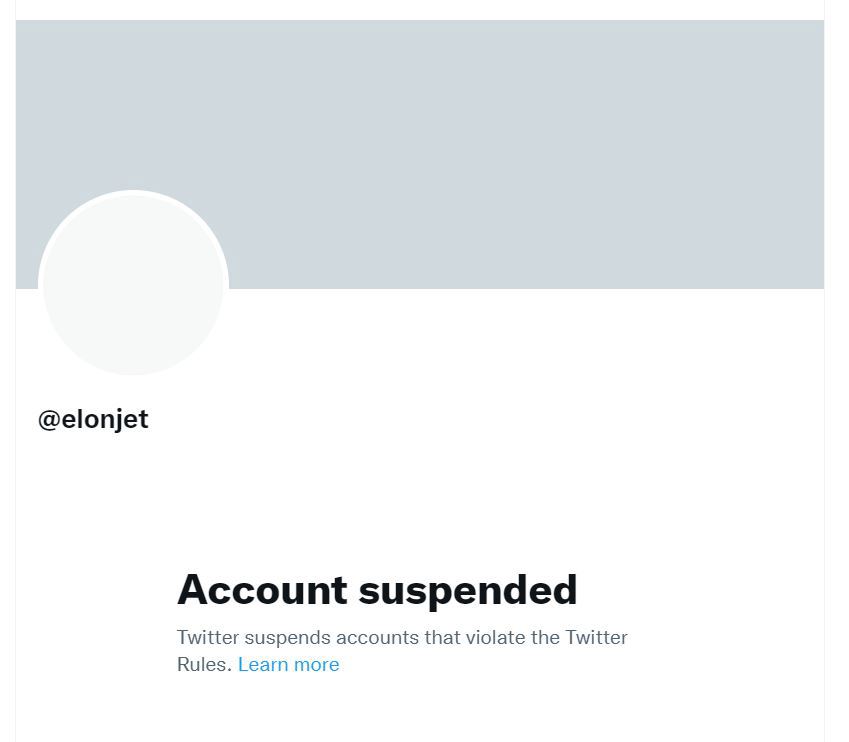Select the @elonjet username text

pyautogui.click(x=93, y=419)
